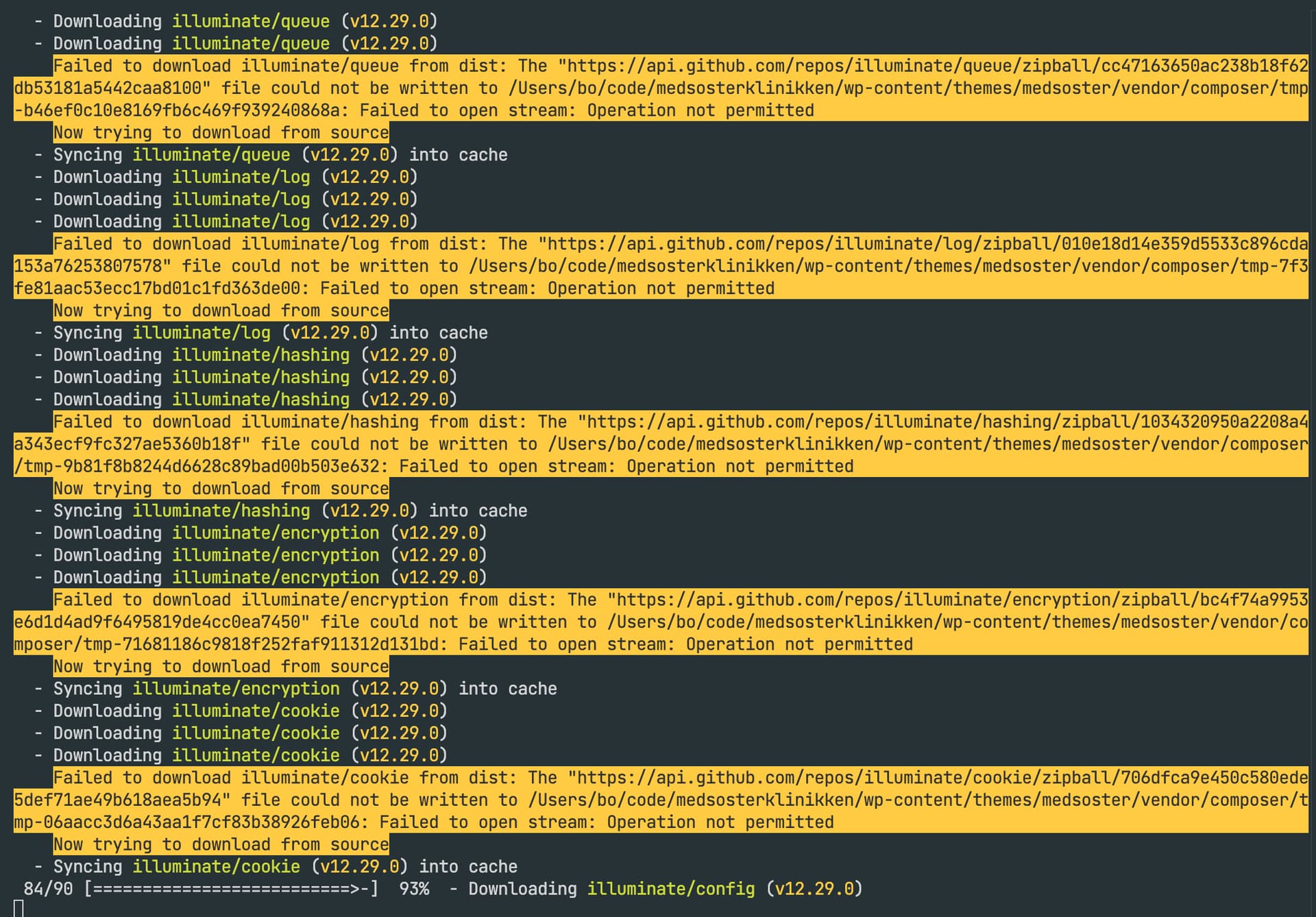Screen dimensions: 1316x917
Task: Click 'Failed to download illuminate/queue' error text
Action: 226,66
